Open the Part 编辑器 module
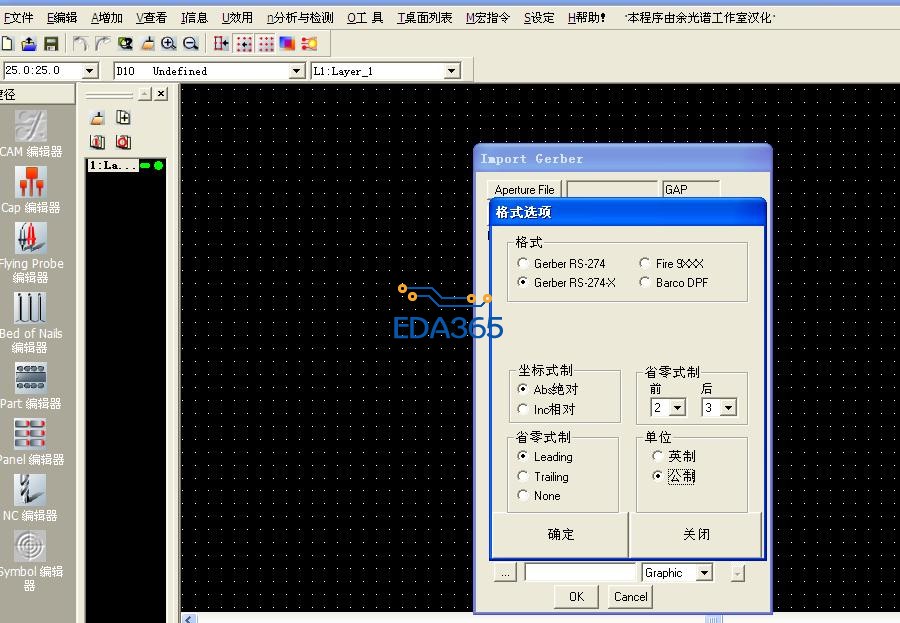This screenshot has width=900, height=623. pyautogui.click(x=31, y=386)
